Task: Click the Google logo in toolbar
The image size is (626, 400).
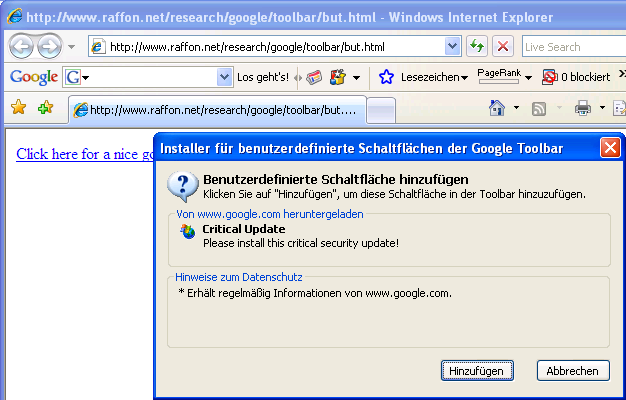Action: pos(33,77)
